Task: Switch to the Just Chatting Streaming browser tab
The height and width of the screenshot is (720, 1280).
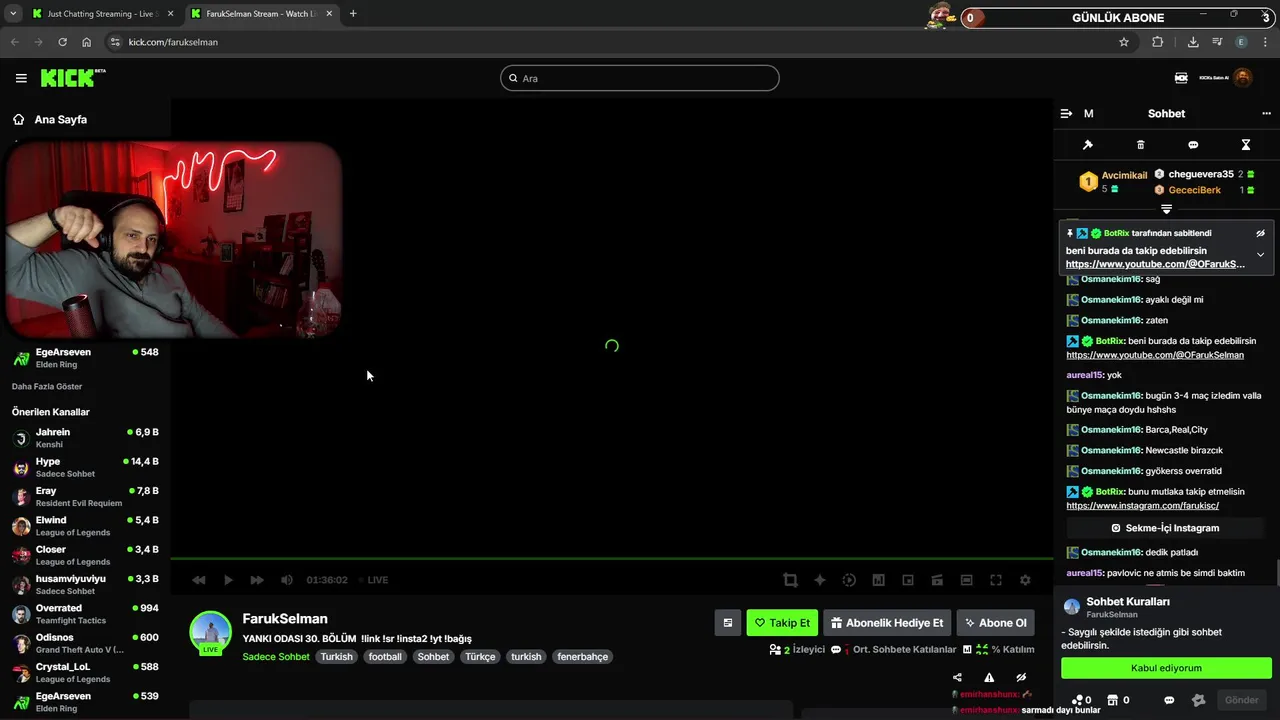Action: point(100,14)
